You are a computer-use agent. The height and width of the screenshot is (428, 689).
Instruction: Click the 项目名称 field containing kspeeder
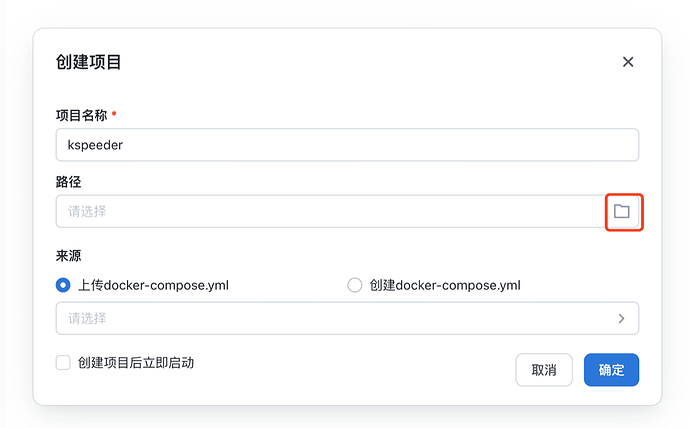pos(347,145)
